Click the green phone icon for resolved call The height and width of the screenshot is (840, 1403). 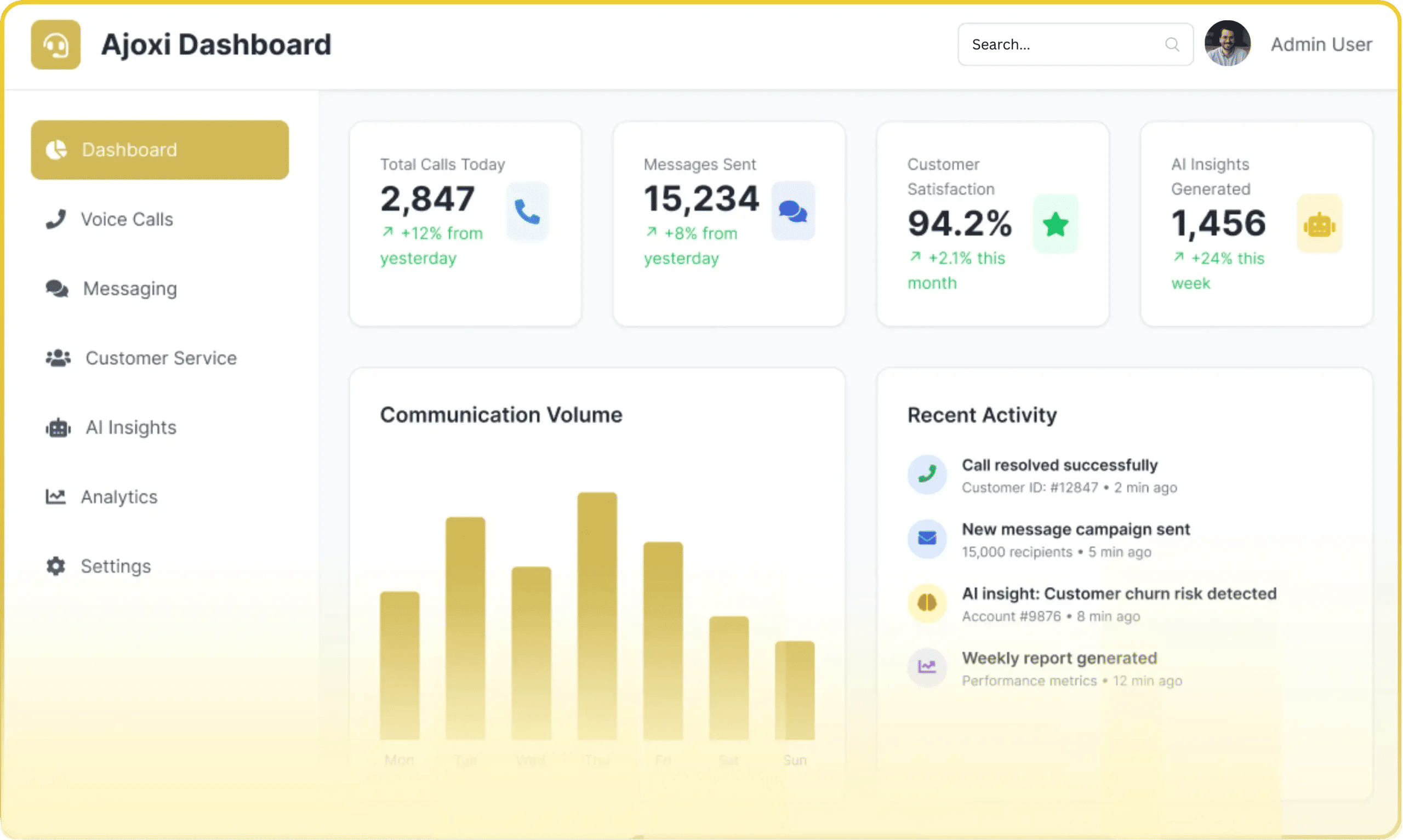point(927,475)
